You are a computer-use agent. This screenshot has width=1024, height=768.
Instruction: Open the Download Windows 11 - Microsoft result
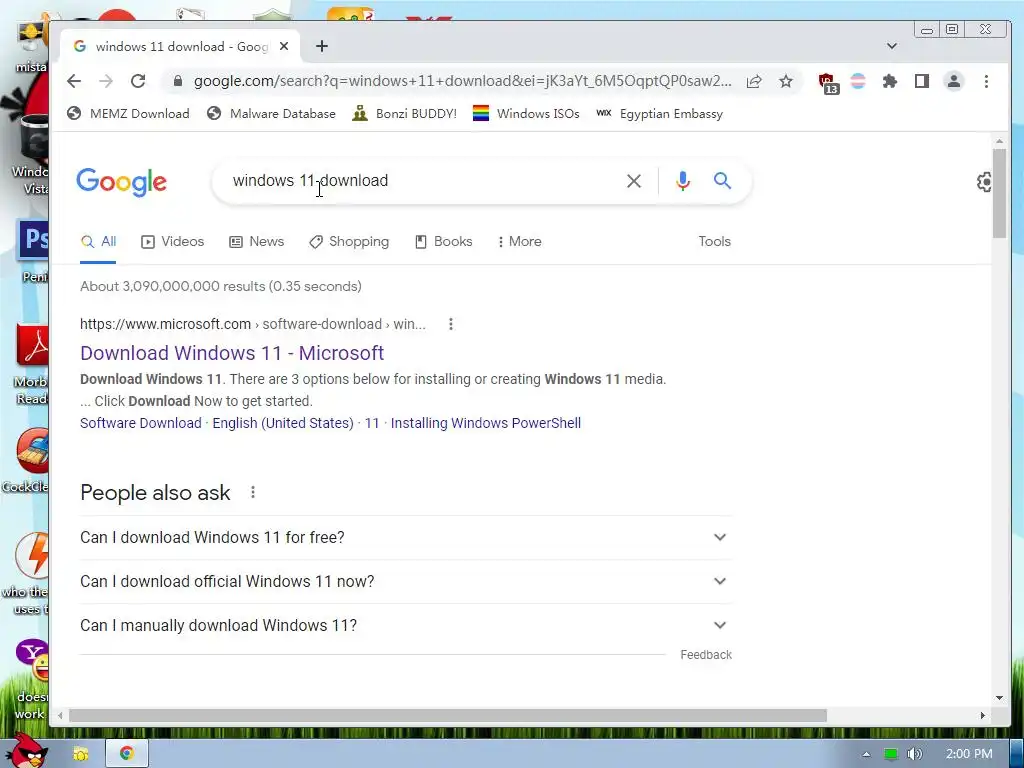(x=232, y=353)
